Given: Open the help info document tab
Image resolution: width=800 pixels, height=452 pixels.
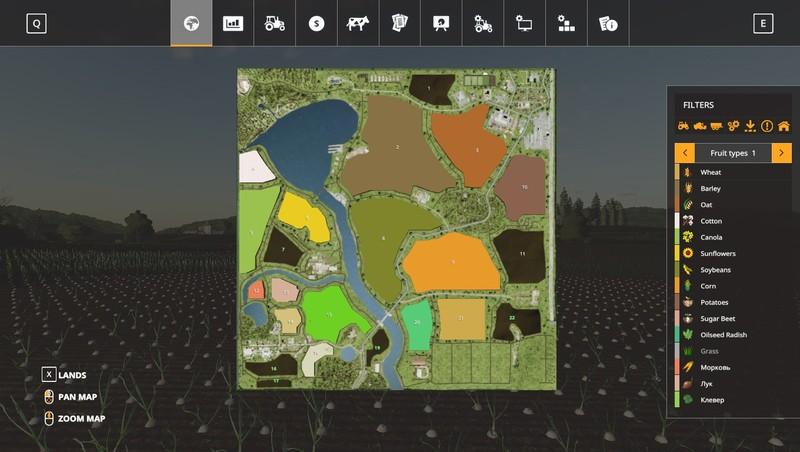Looking at the screenshot, I should (x=608, y=23).
